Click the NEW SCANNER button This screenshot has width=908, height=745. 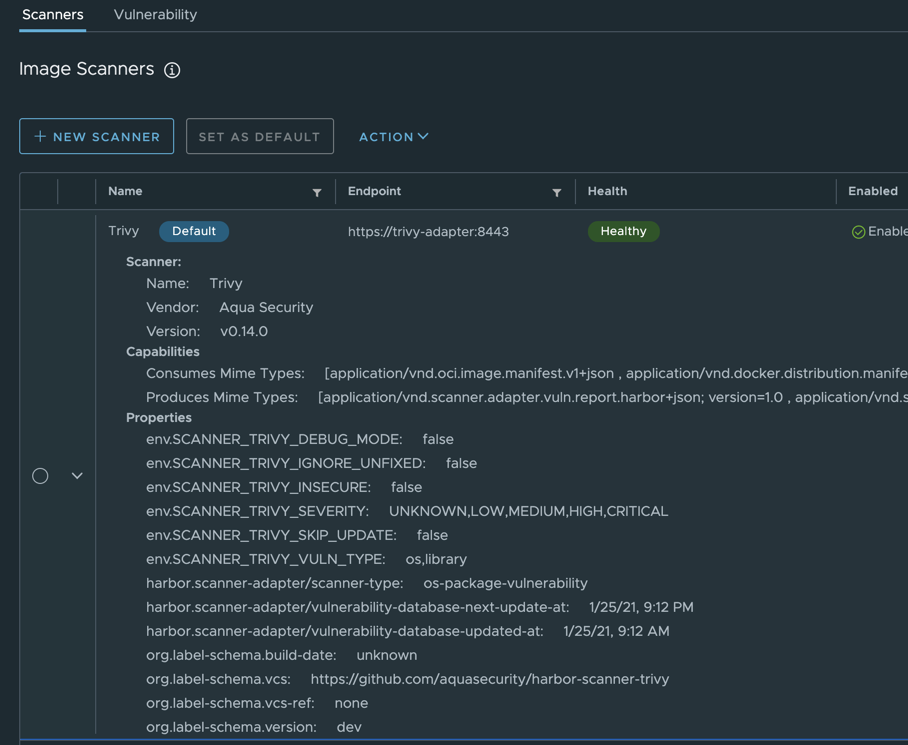pos(96,136)
